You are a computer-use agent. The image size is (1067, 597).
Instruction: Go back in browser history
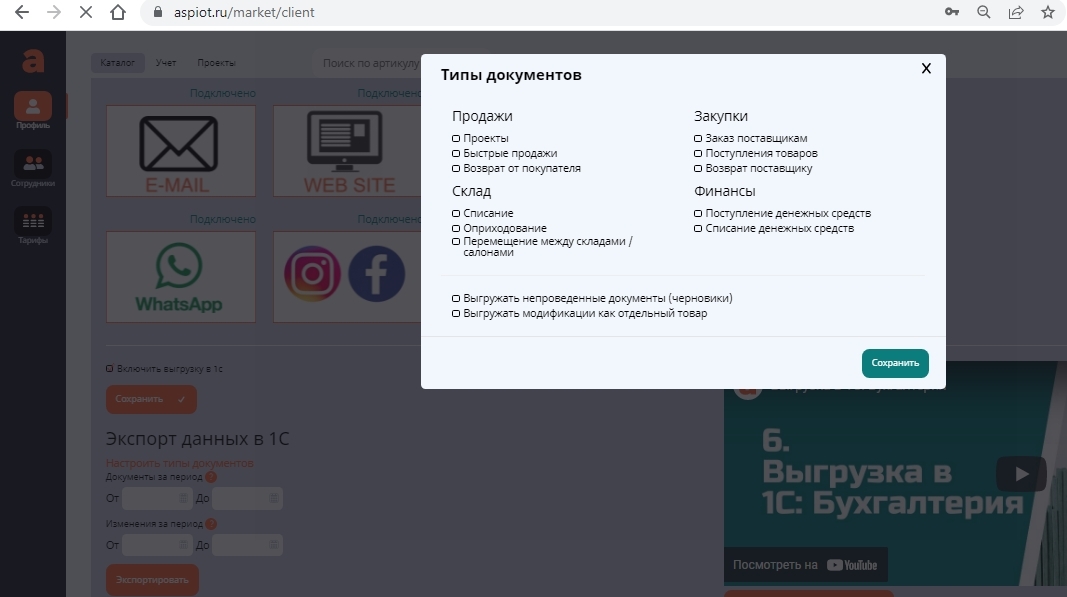pyautogui.click(x=22, y=12)
